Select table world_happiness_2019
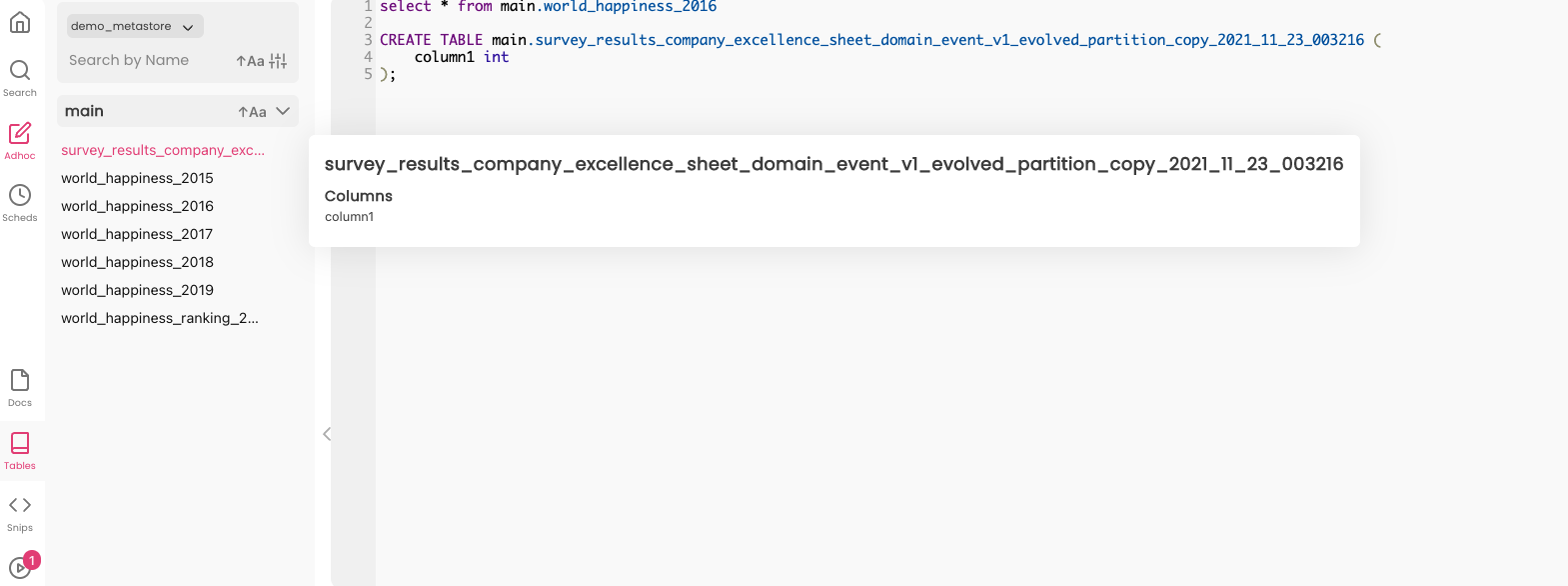Image resolution: width=1568 pixels, height=586 pixels. (x=137, y=290)
